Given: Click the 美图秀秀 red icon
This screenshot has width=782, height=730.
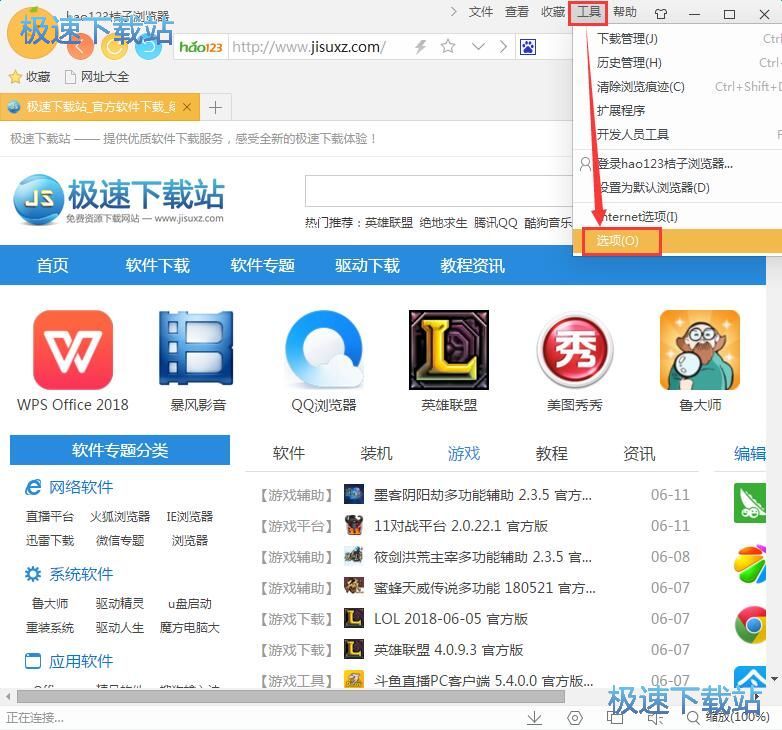Looking at the screenshot, I should click(575, 350).
